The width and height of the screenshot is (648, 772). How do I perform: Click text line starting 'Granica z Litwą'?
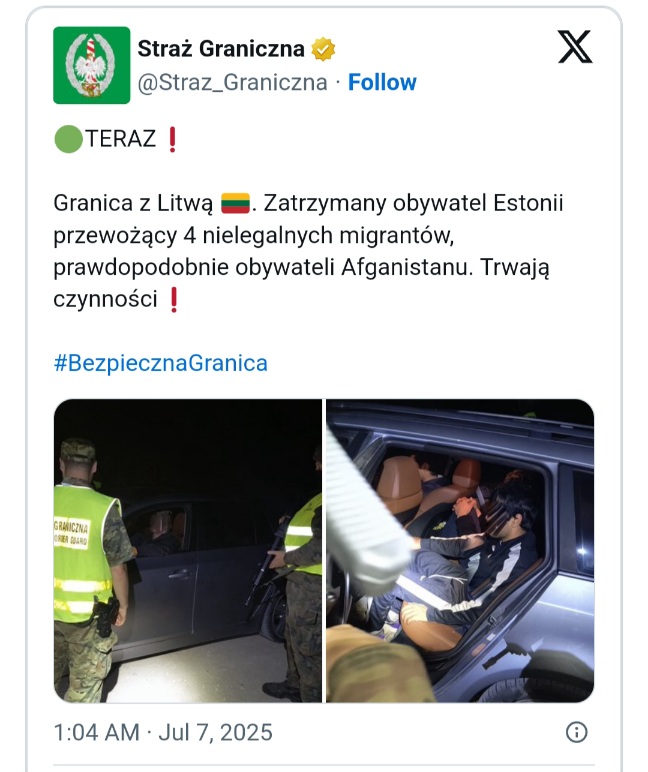[308, 203]
